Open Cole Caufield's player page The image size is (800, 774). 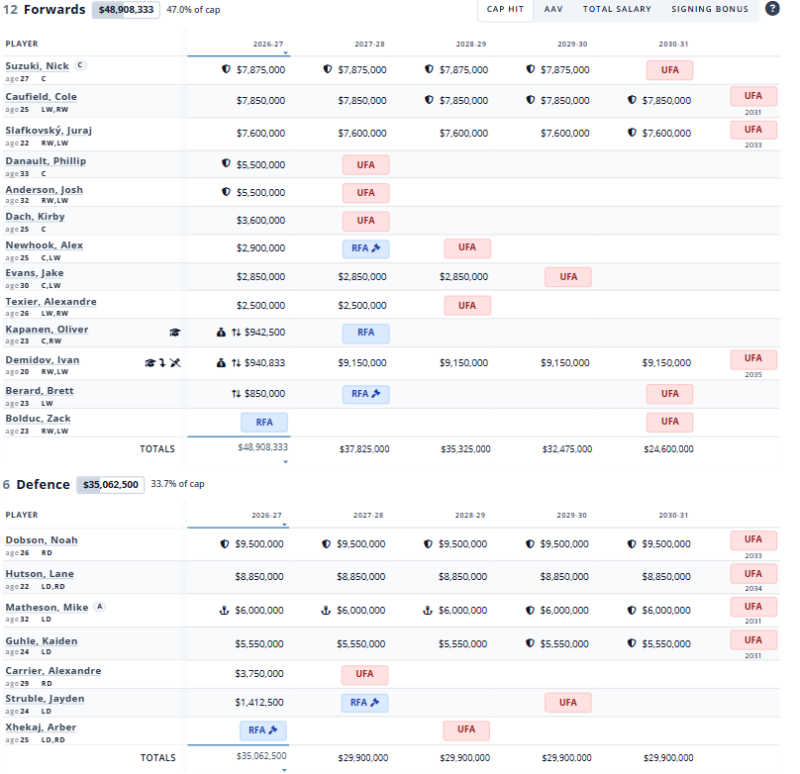pos(41,97)
